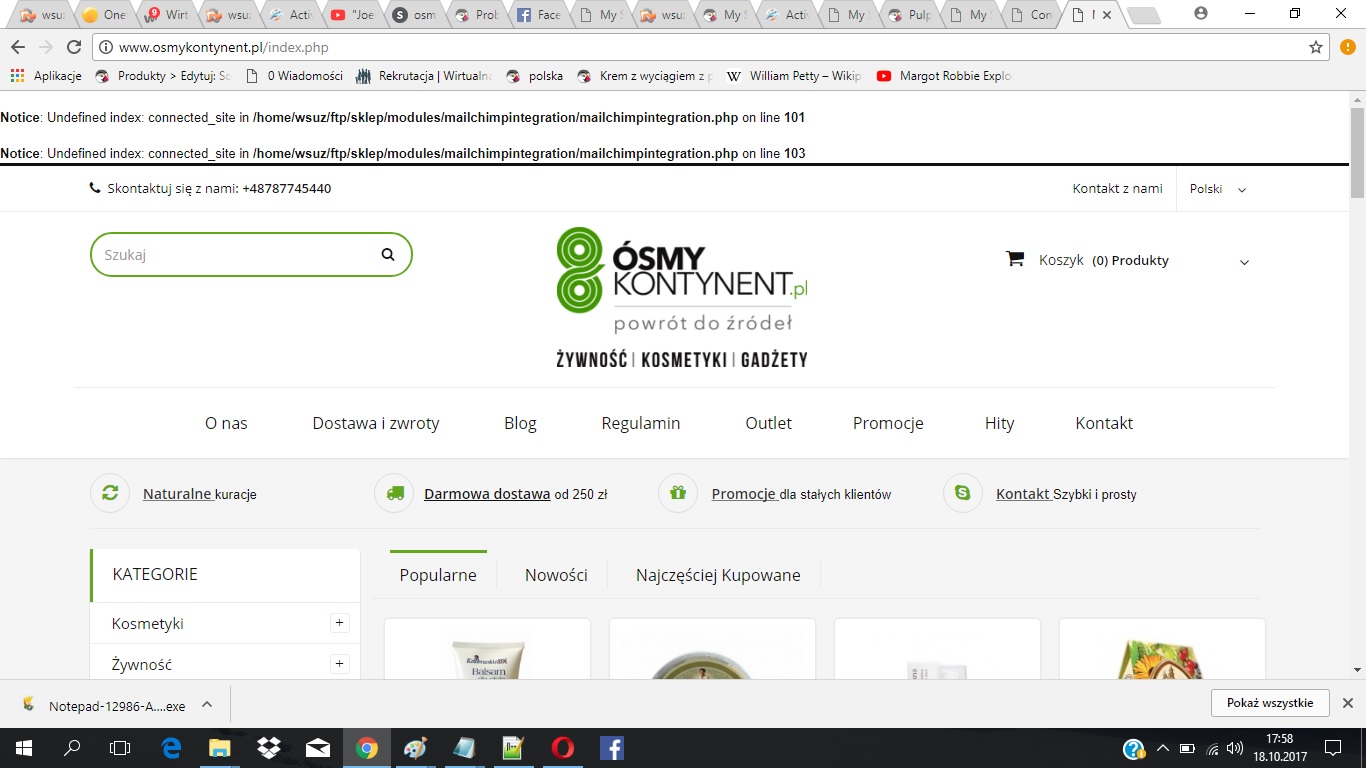Switch to the Popularne tab
Screen dimensions: 1366x768
pyautogui.click(x=438, y=575)
